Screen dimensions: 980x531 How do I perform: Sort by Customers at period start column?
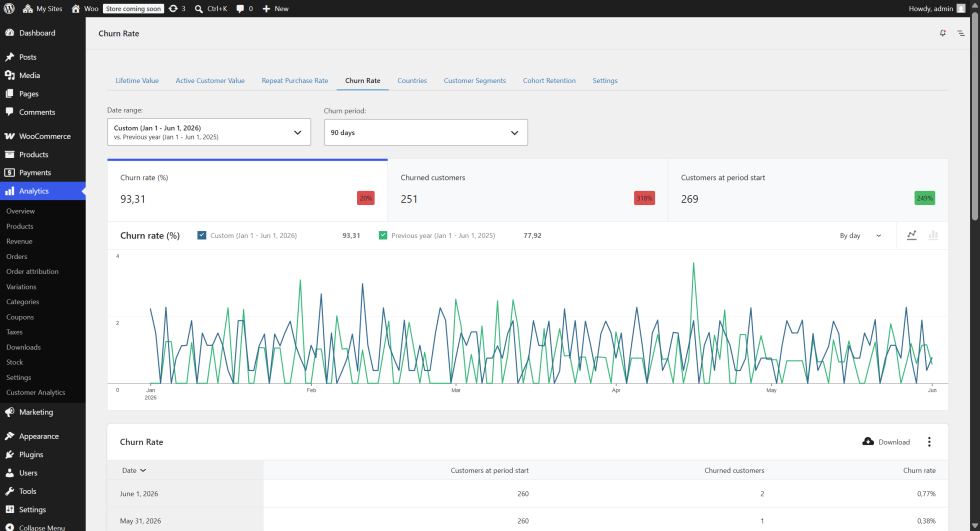point(489,470)
